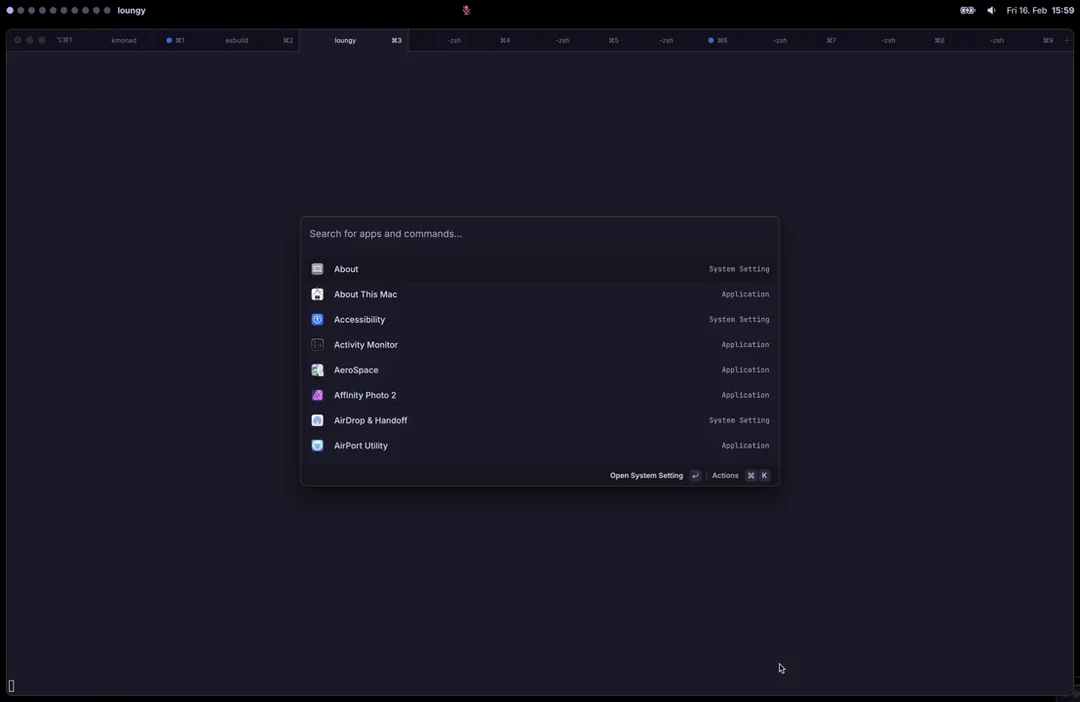Click the About This Mac icon

point(317,294)
